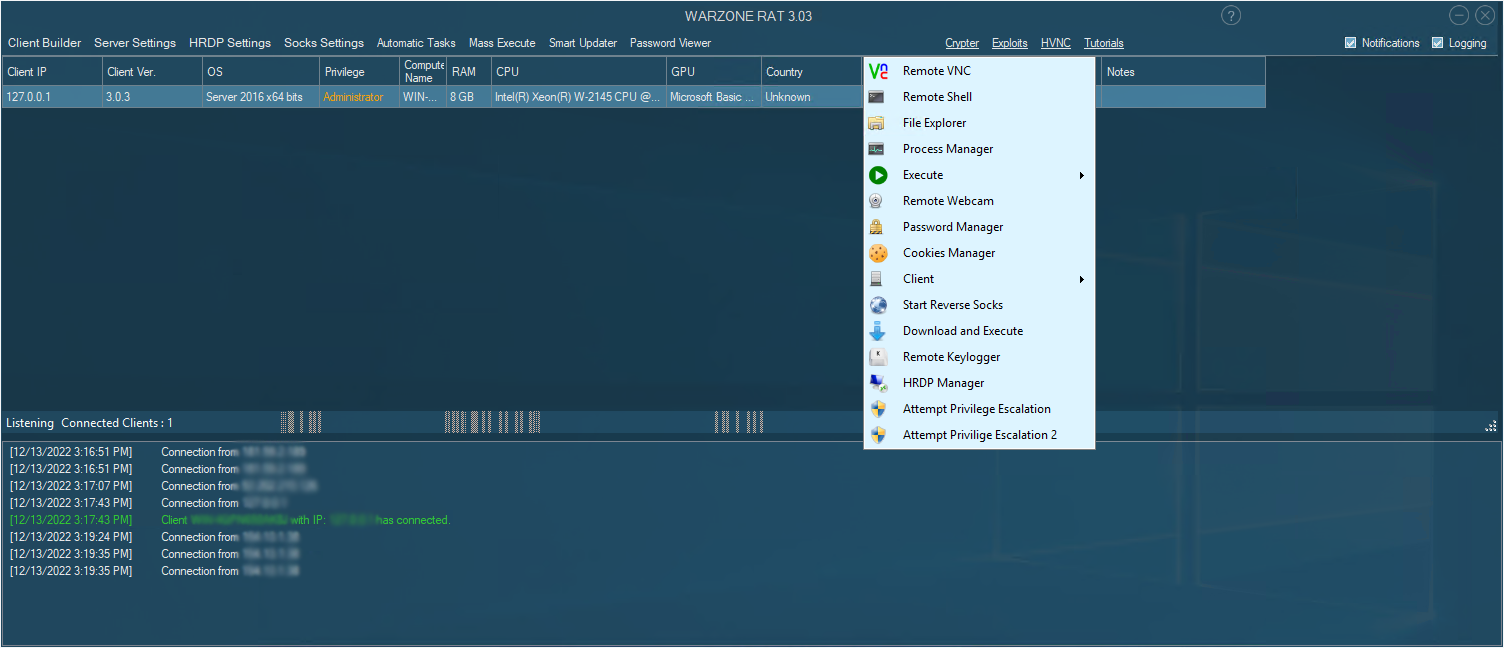Click the Process Manager monitor icon
Image resolution: width=1504 pixels, height=648 pixels.
[877, 149]
